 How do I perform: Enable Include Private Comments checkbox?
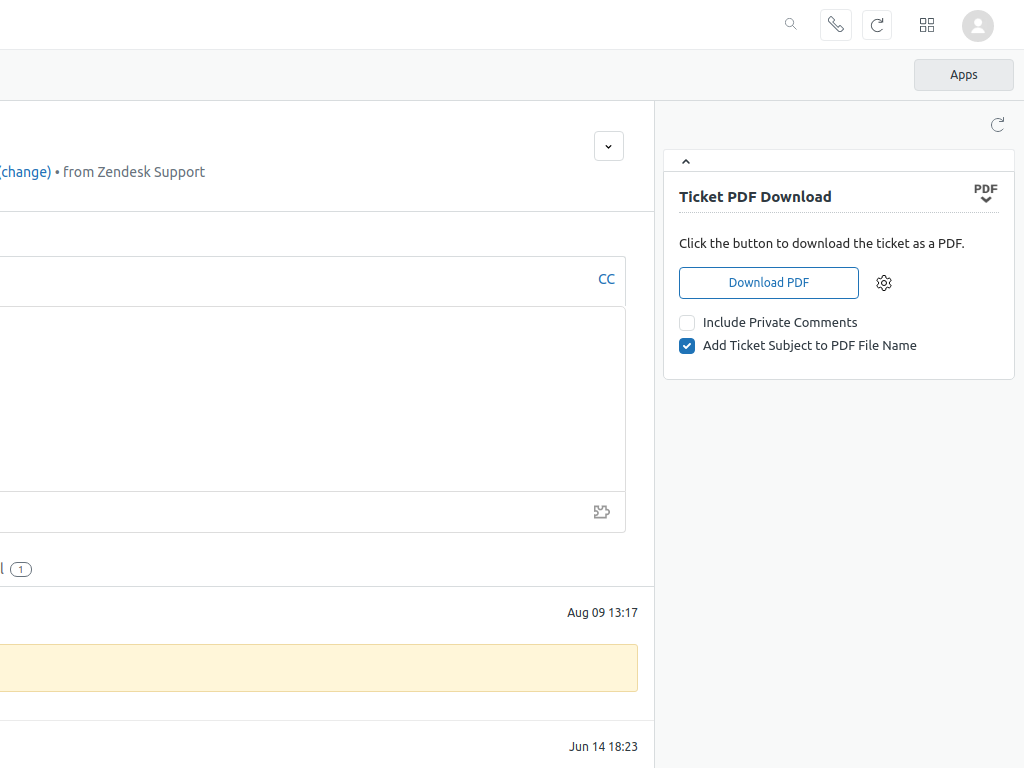tap(687, 323)
